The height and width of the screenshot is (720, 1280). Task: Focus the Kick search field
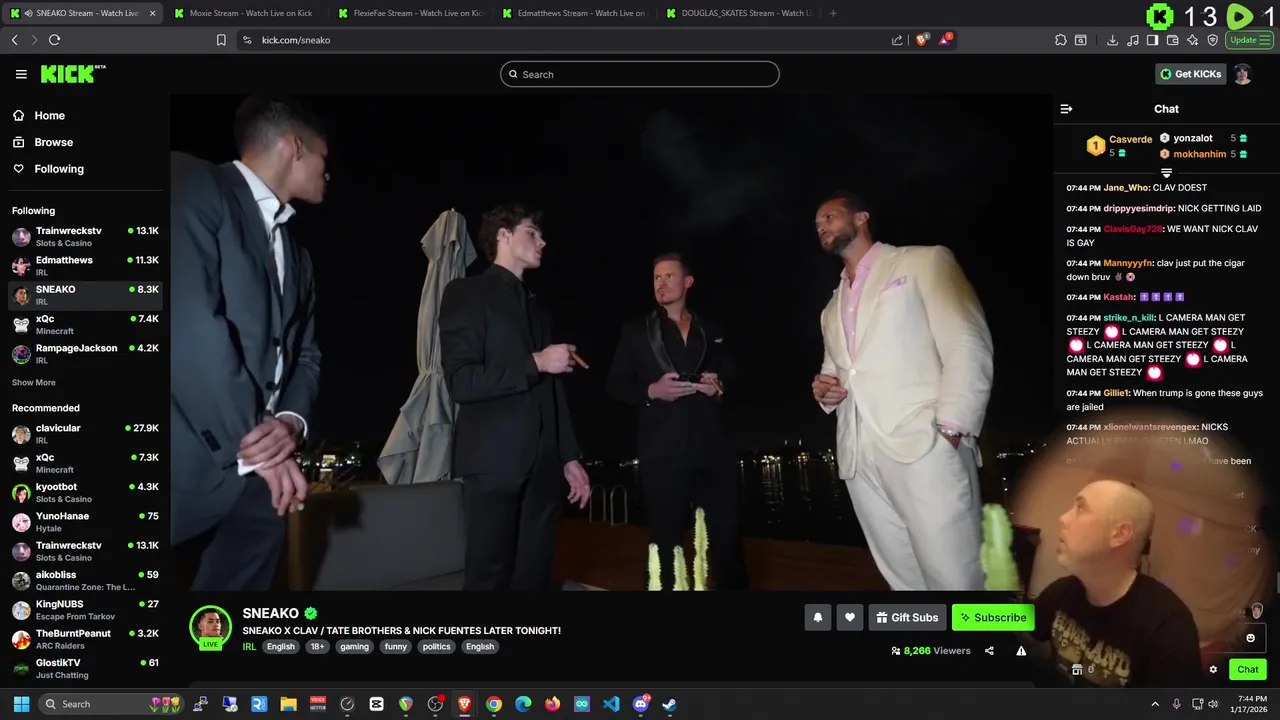pos(640,74)
